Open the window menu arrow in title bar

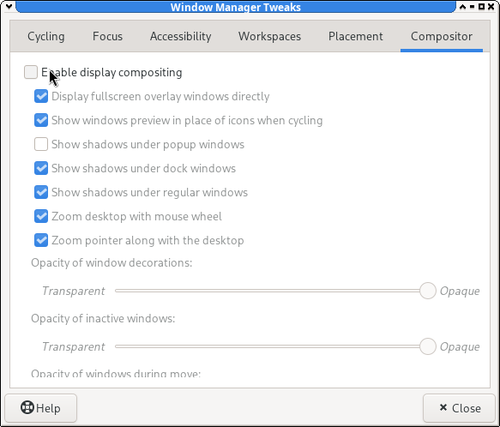pyautogui.click(x=9, y=6)
